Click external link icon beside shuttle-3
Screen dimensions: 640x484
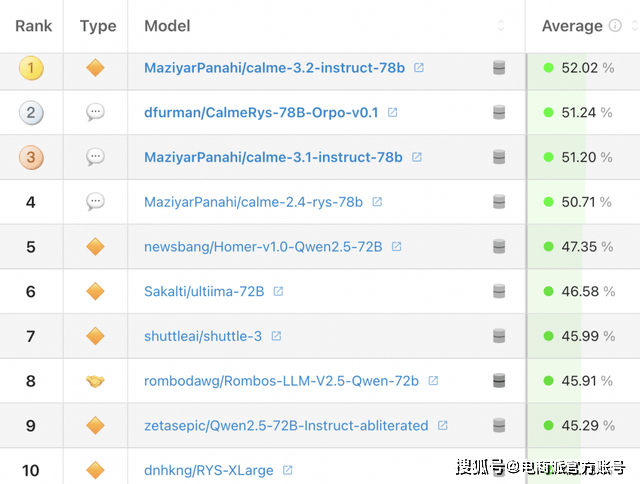click(x=276, y=336)
